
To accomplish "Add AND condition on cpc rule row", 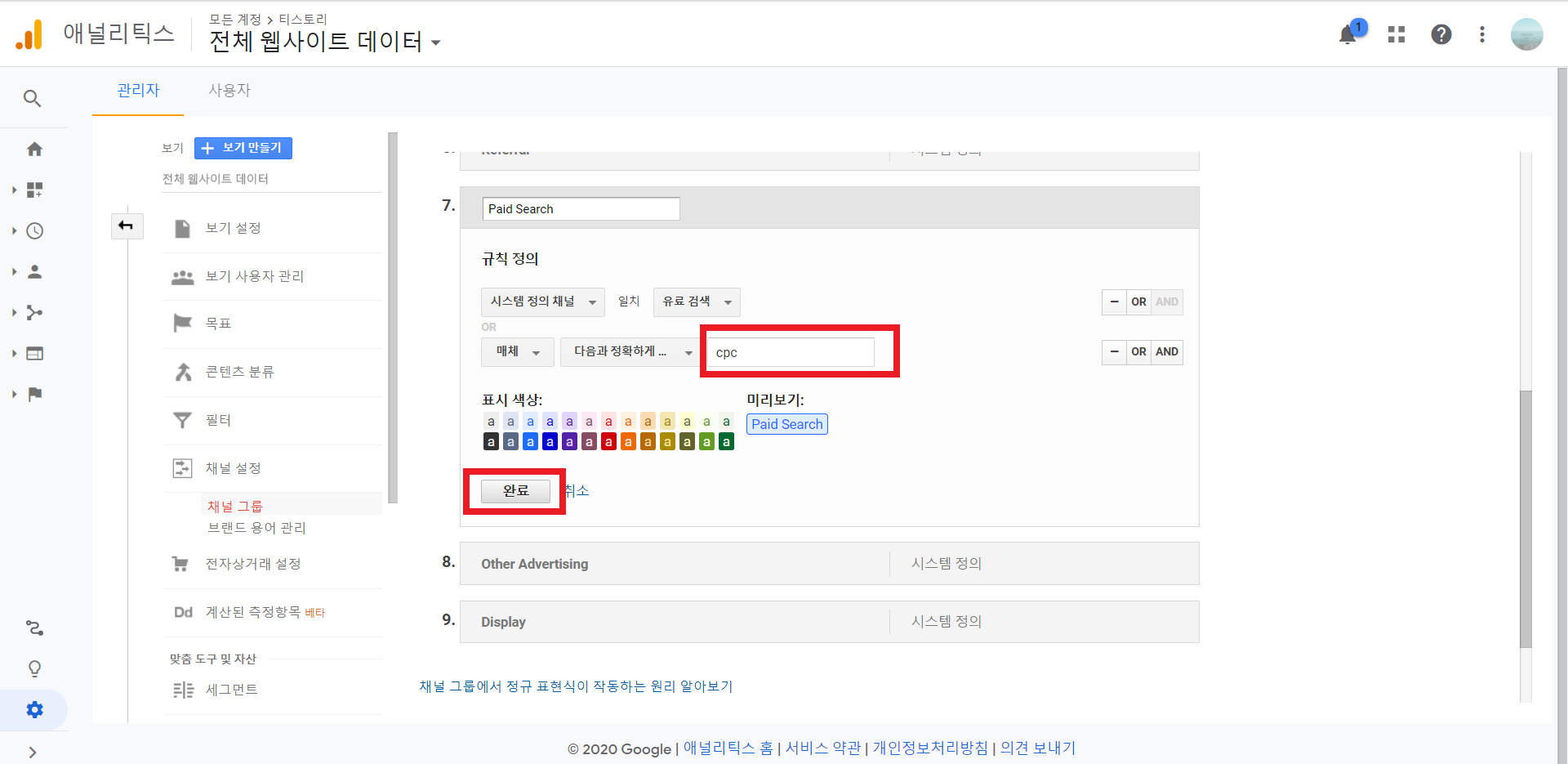I will tap(1167, 351).
